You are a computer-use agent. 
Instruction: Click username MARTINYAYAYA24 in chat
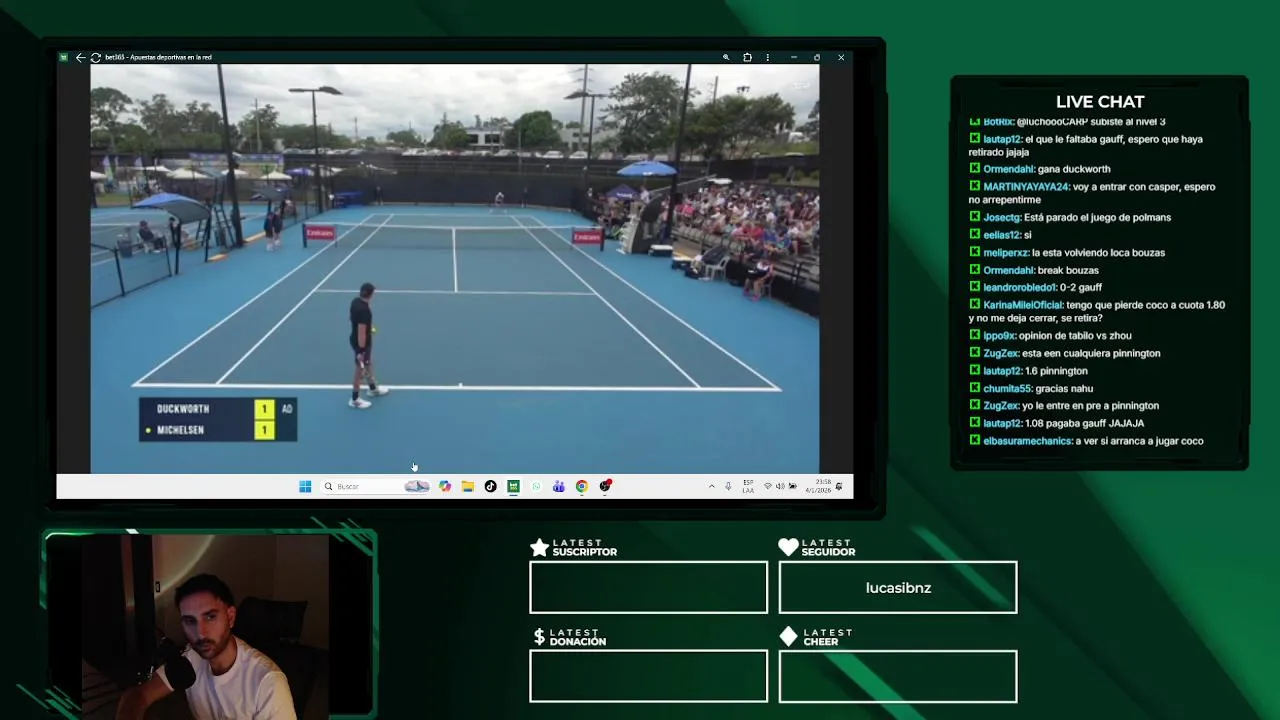pos(1026,187)
